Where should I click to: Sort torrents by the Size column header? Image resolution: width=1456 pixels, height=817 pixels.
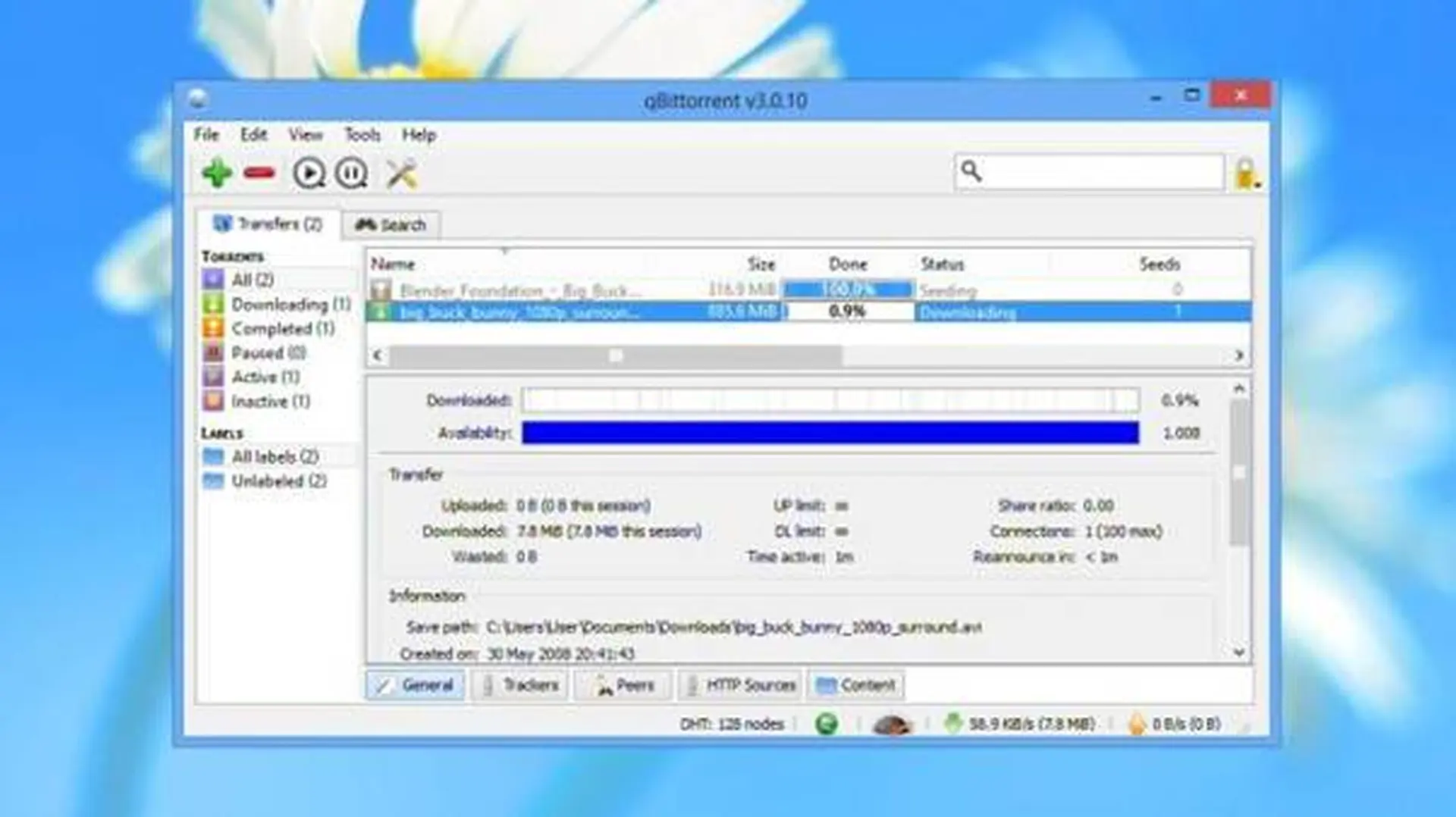point(761,264)
